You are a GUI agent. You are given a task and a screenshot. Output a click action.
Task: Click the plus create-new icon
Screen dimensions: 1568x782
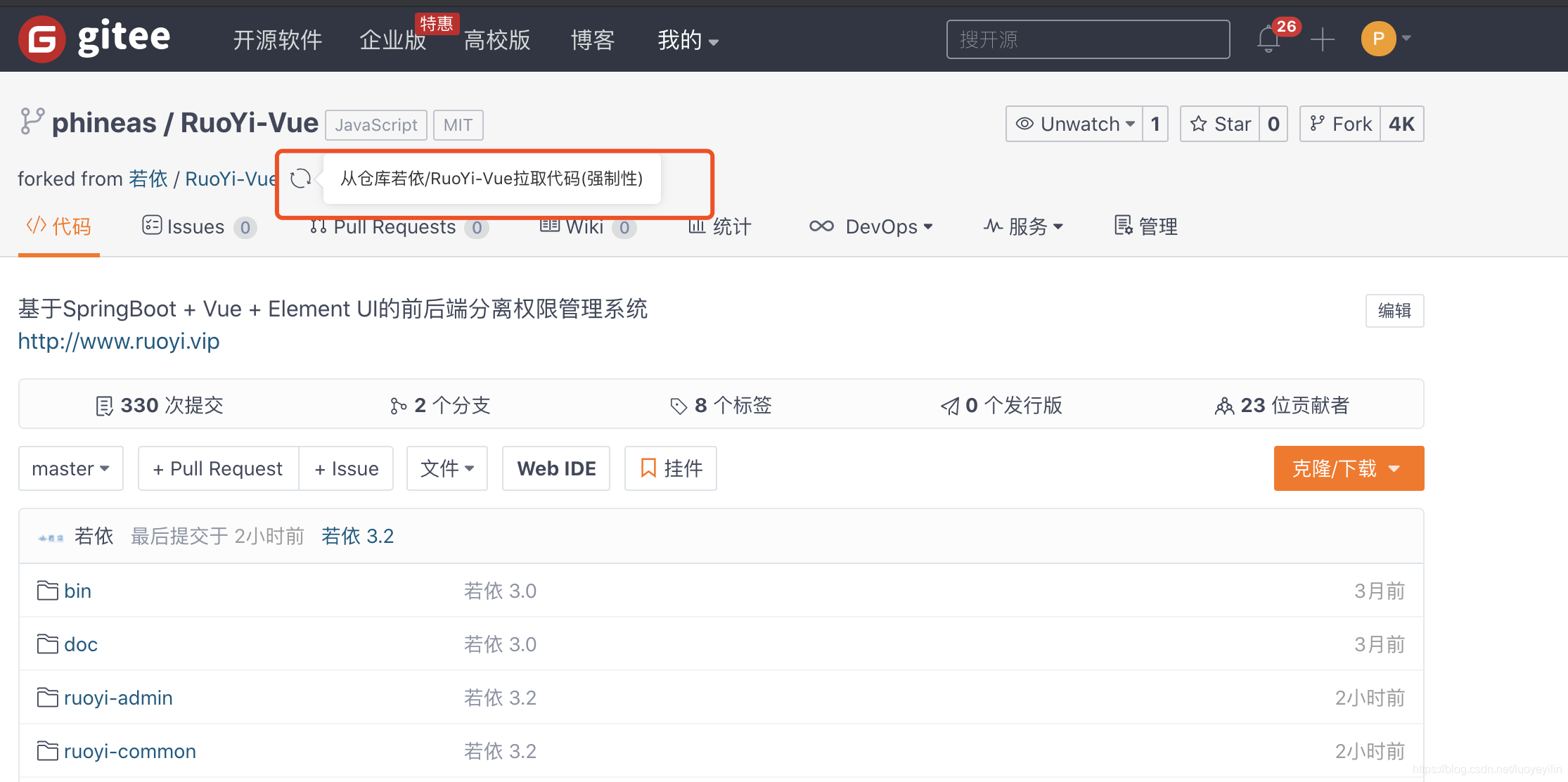click(1323, 39)
